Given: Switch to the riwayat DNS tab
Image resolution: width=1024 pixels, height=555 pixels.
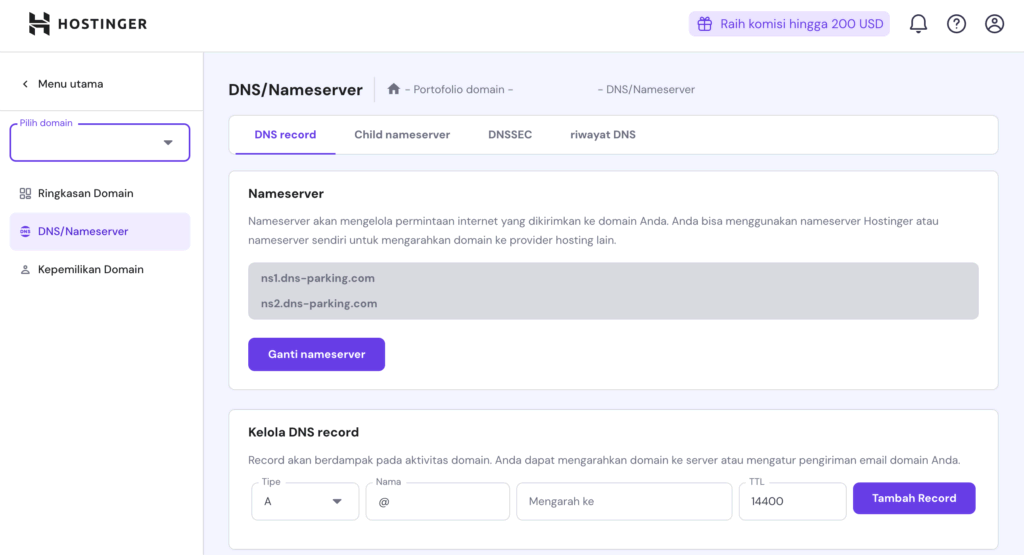Looking at the screenshot, I should 603,135.
